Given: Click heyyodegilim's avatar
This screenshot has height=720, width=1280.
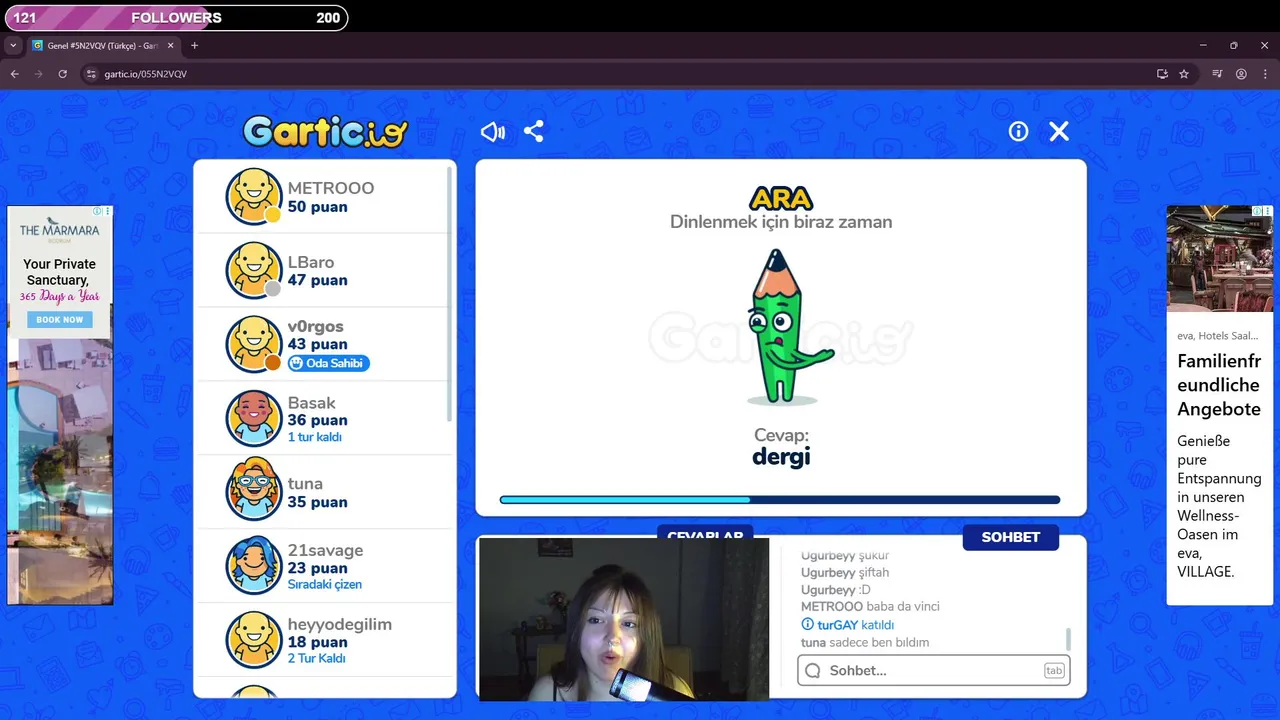Looking at the screenshot, I should pos(254,640).
